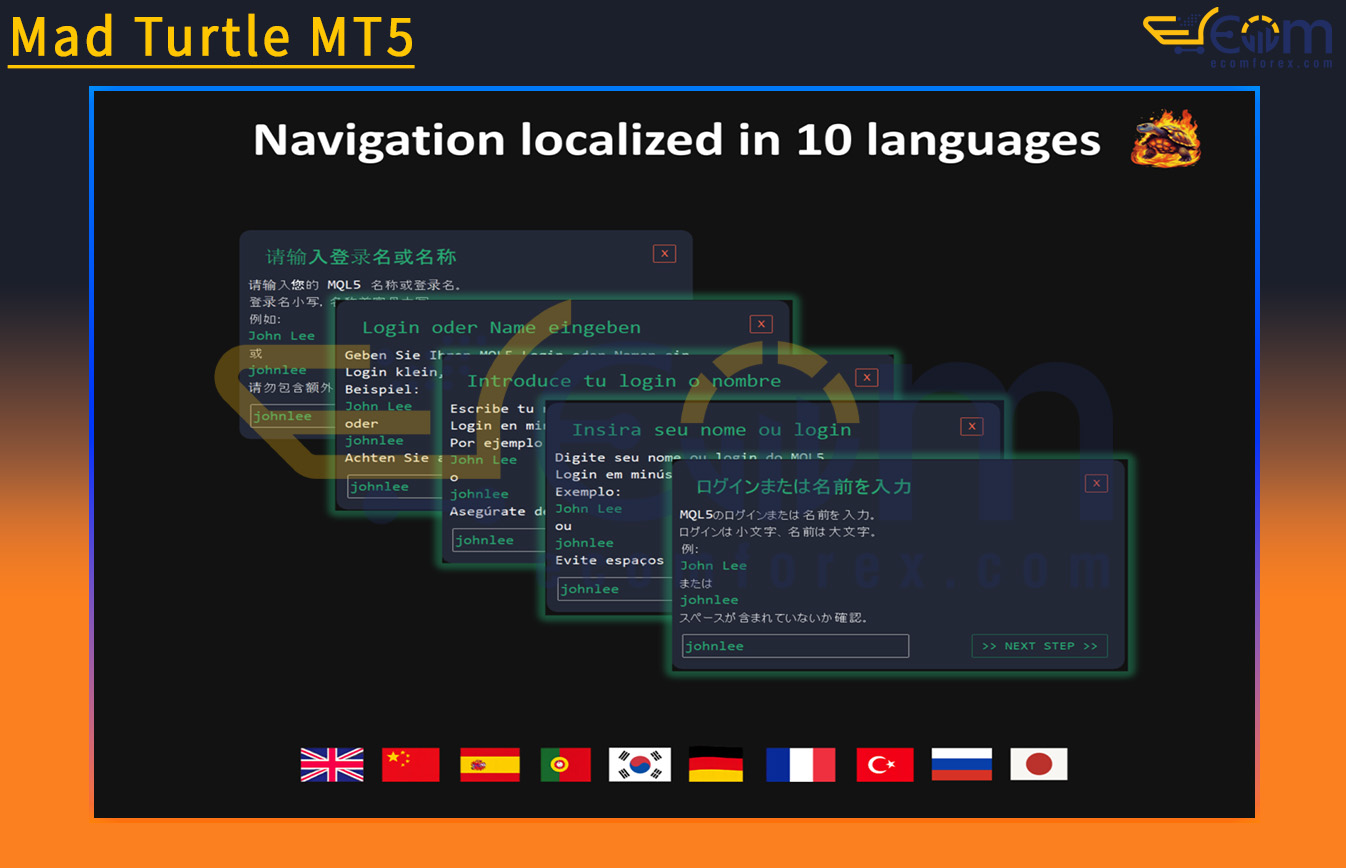Close the Chinese login dialog
1346x868 pixels.
tap(664, 254)
